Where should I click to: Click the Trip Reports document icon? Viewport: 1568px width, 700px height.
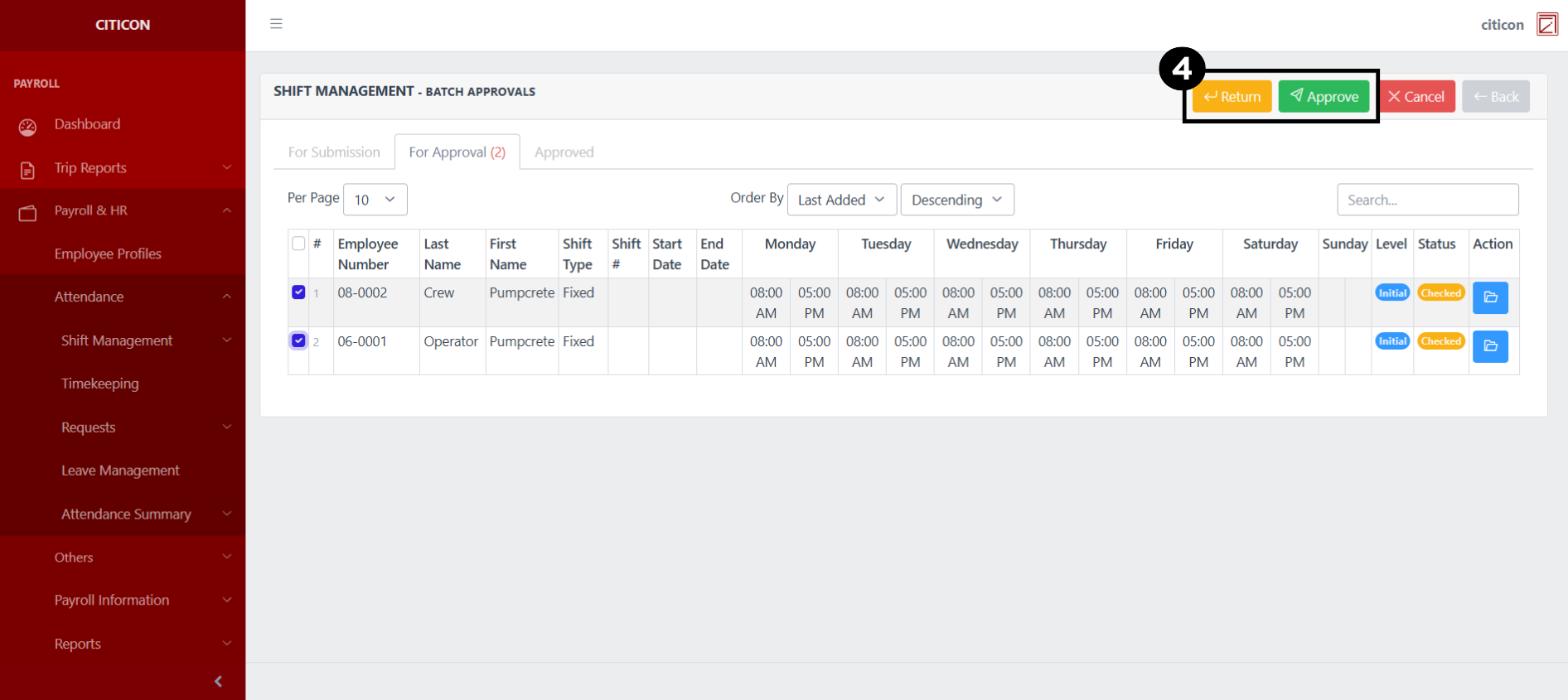(x=27, y=170)
